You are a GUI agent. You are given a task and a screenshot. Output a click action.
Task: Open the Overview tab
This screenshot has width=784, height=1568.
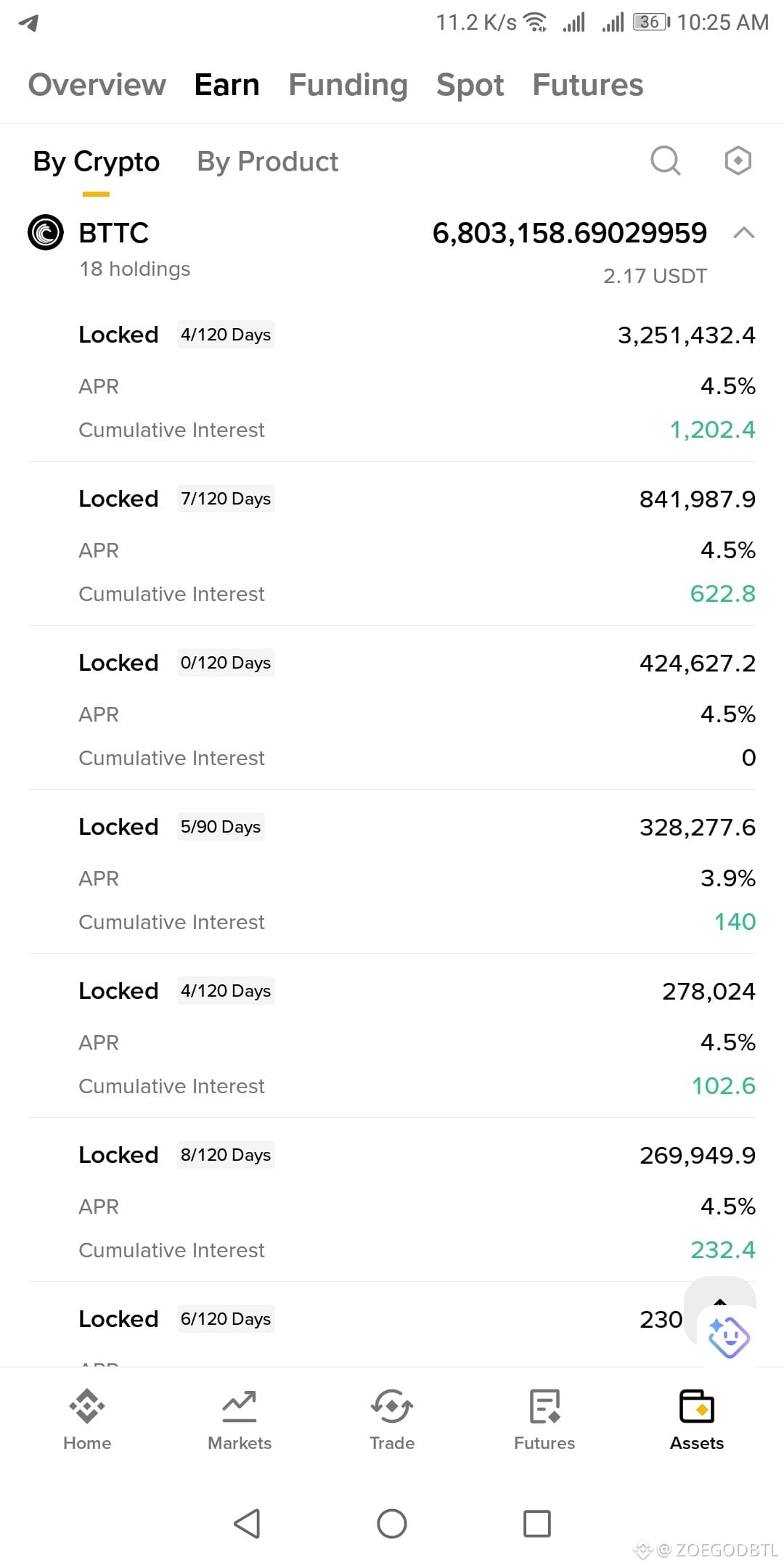(97, 84)
